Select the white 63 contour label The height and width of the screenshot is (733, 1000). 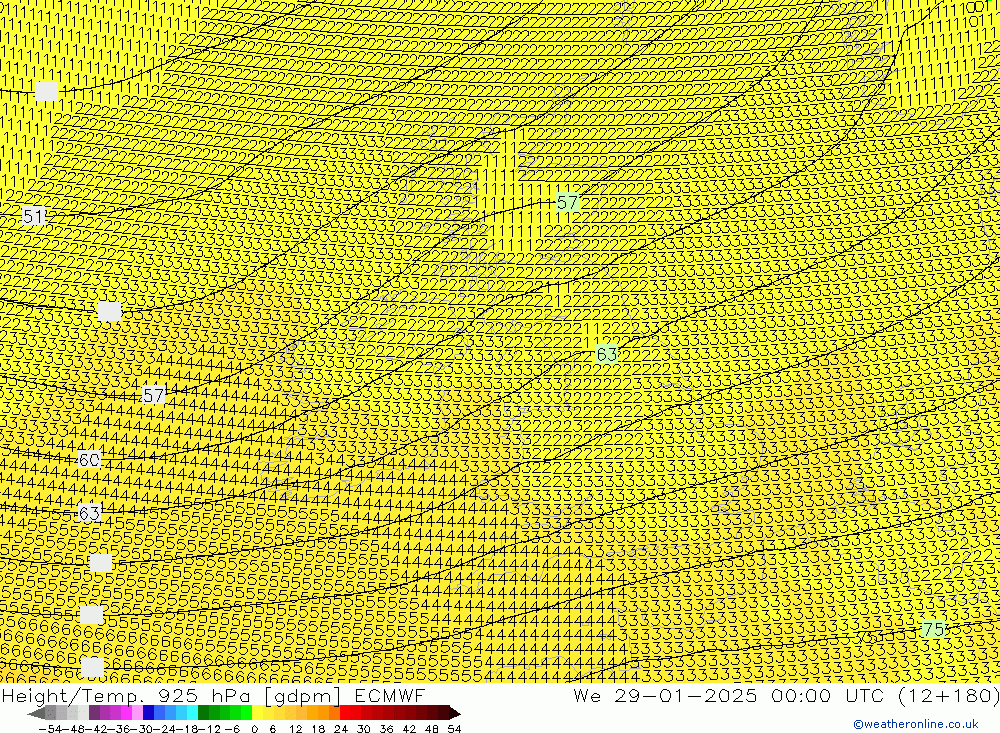(x=89, y=513)
